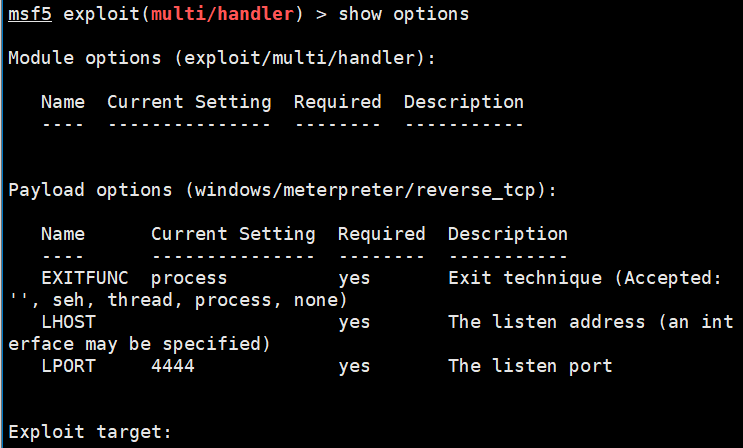Click the module table's Description column header
The height and width of the screenshot is (448, 743).
(464, 102)
